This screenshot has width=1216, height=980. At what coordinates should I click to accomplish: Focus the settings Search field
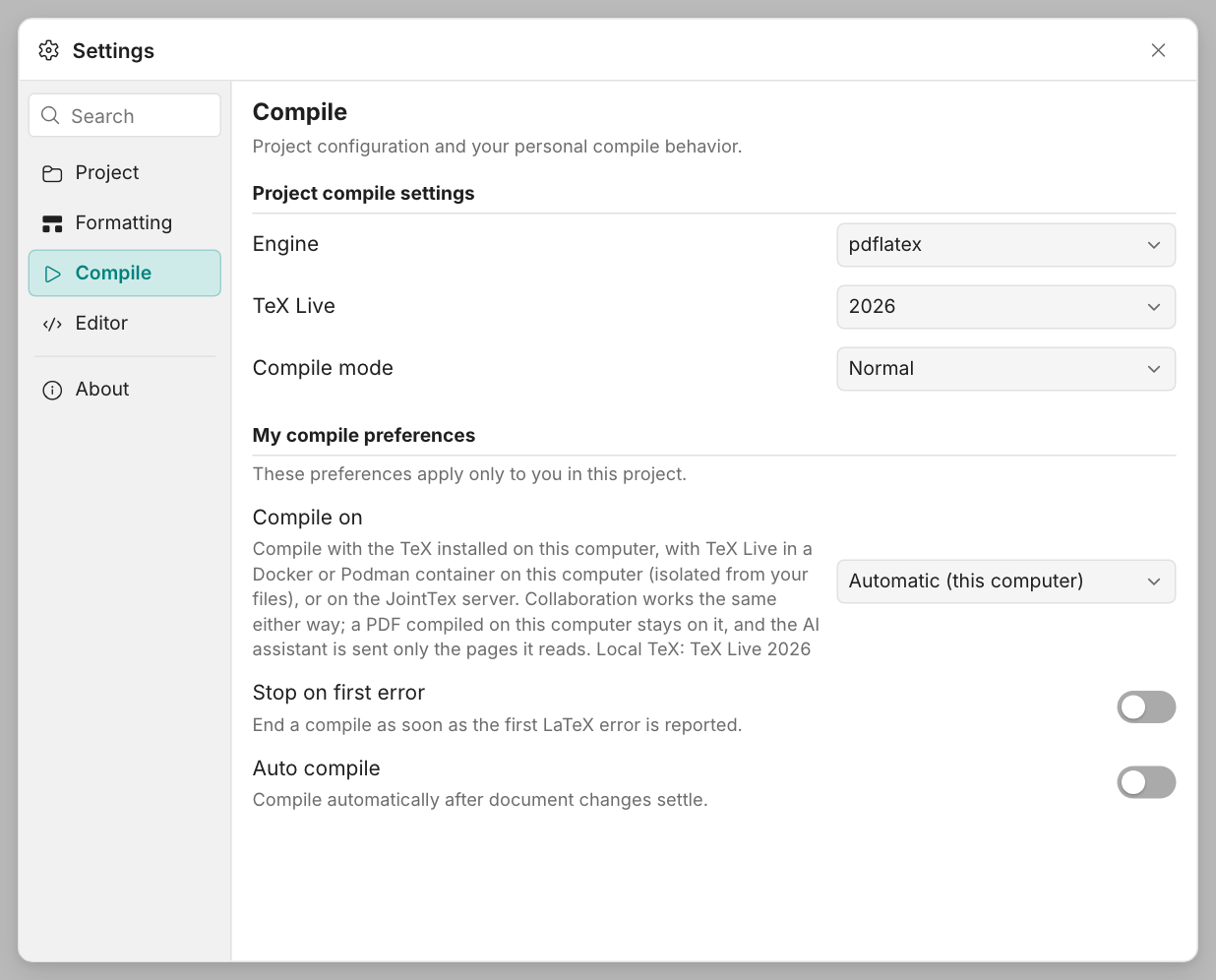pos(124,116)
